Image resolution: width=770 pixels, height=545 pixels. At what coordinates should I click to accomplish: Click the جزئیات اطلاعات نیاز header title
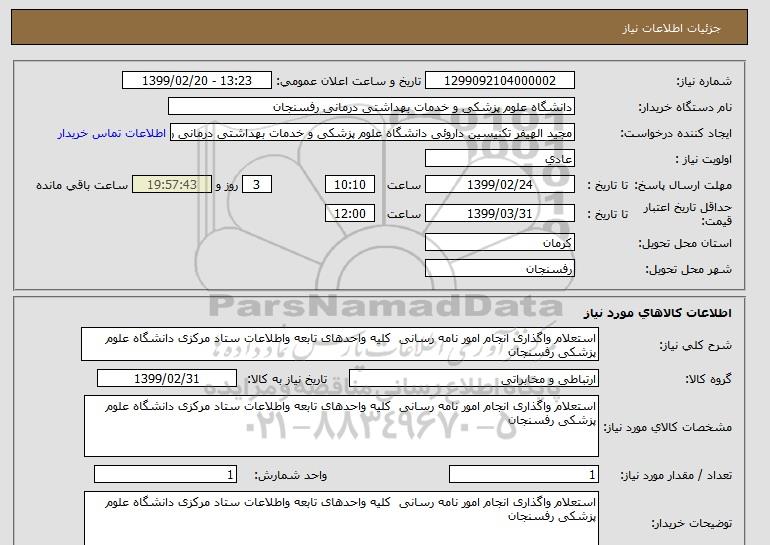click(671, 28)
